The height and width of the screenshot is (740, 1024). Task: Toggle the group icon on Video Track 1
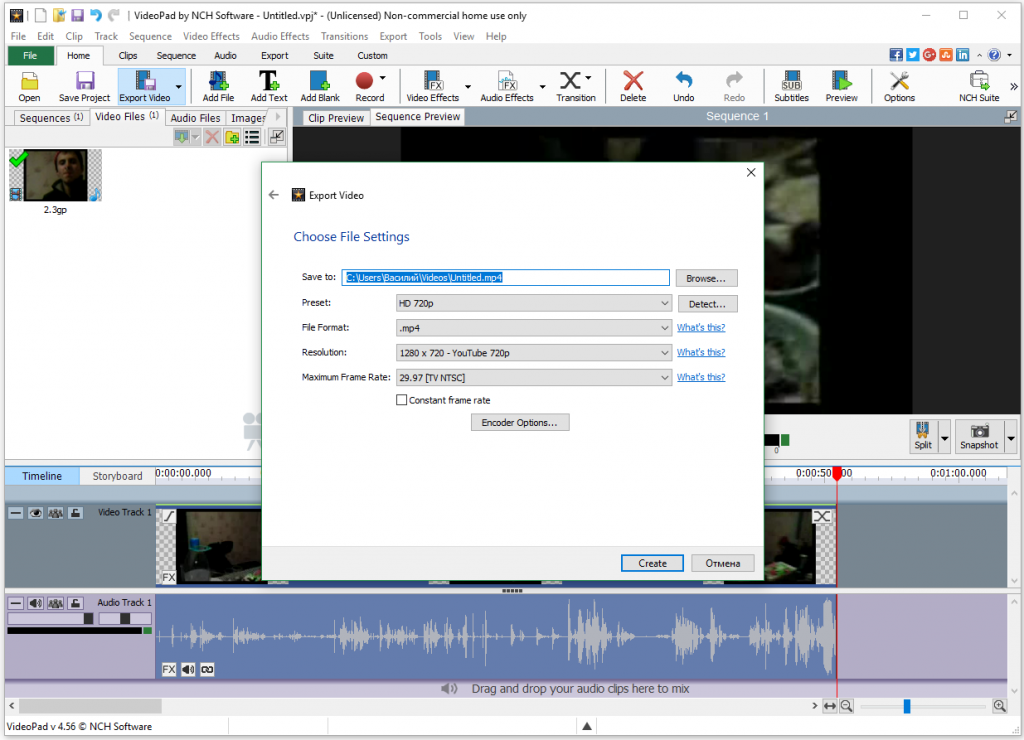point(56,513)
